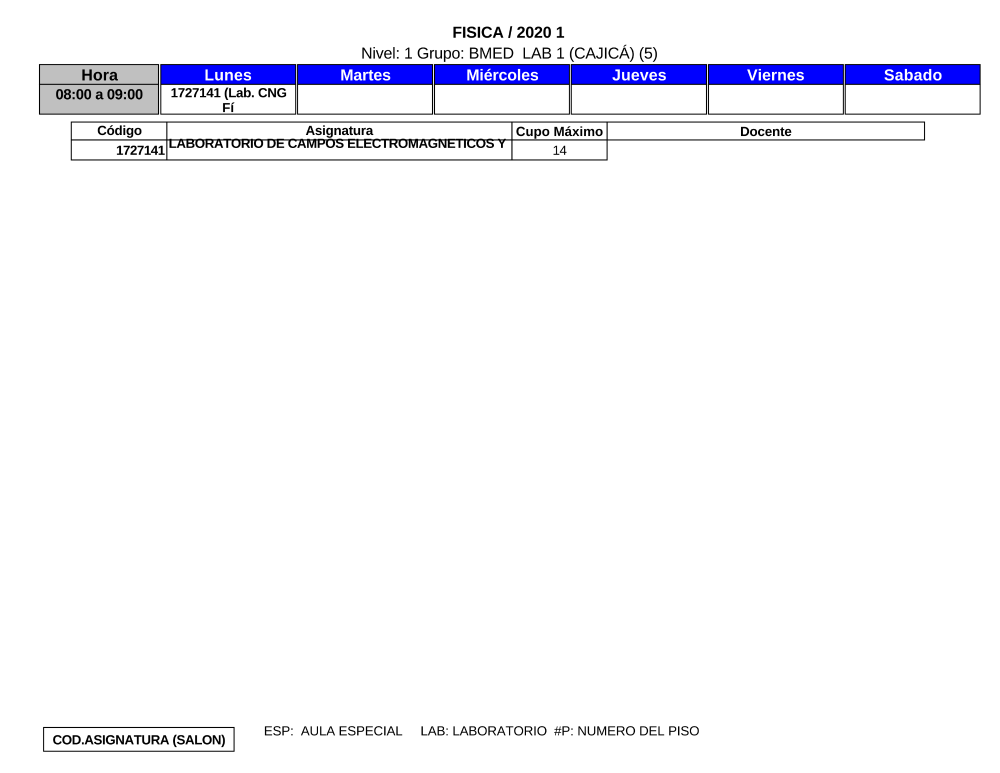This screenshot has height=773, width=1000.
Task: Select the empty Jueves schedule cell
Action: pos(638,100)
